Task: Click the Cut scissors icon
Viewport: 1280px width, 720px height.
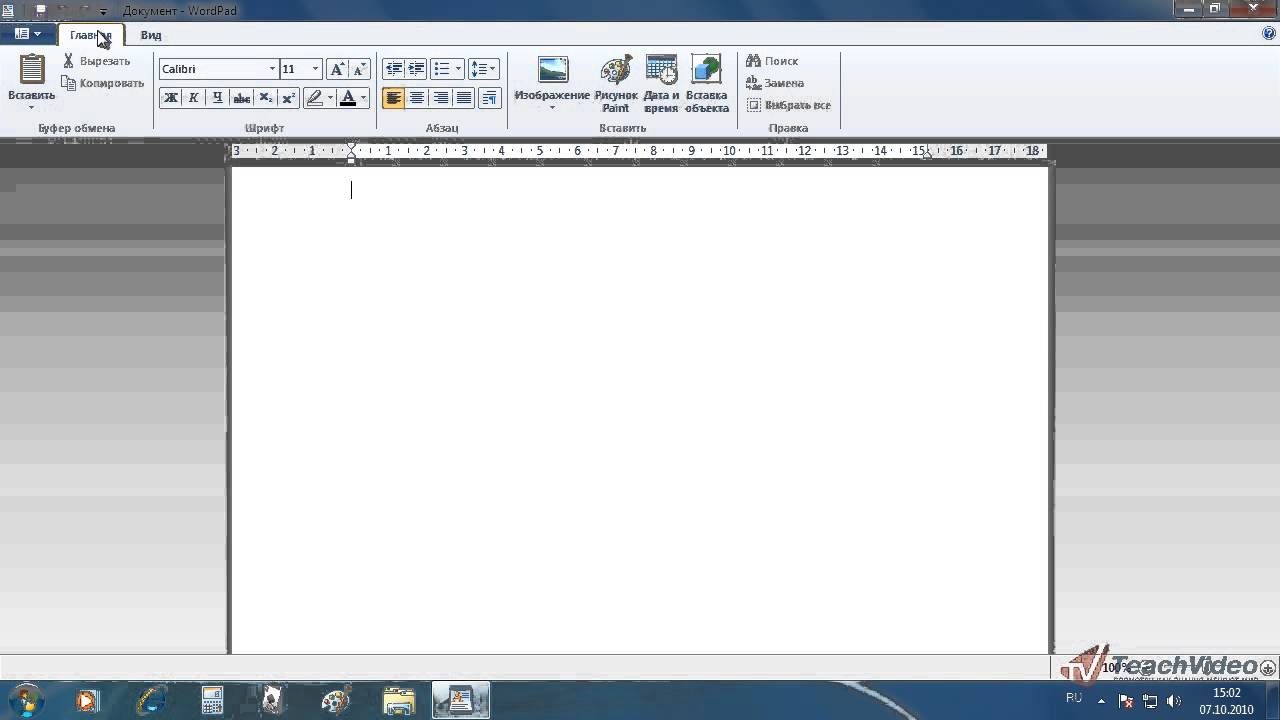Action: click(68, 61)
